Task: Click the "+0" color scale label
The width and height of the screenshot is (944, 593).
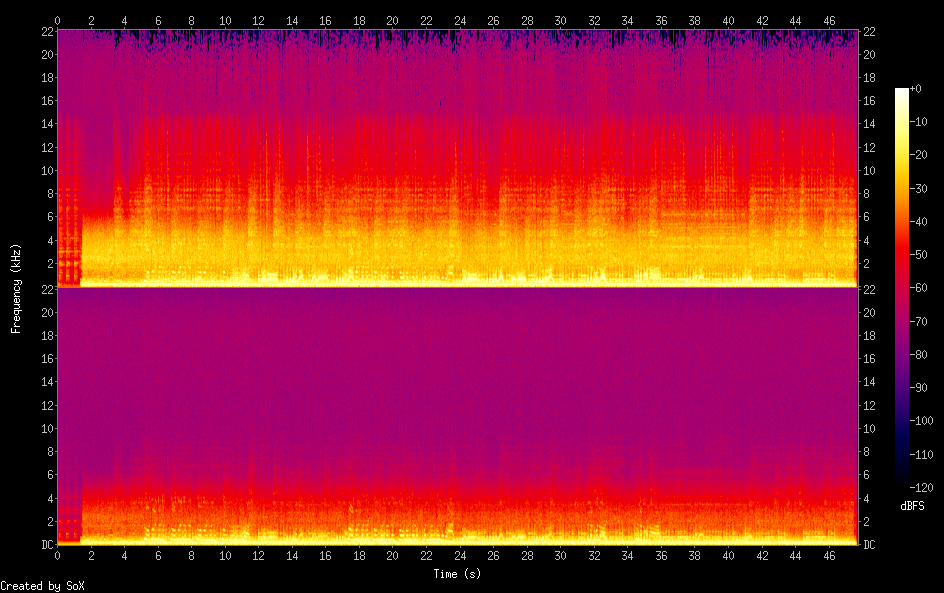Action: click(915, 88)
